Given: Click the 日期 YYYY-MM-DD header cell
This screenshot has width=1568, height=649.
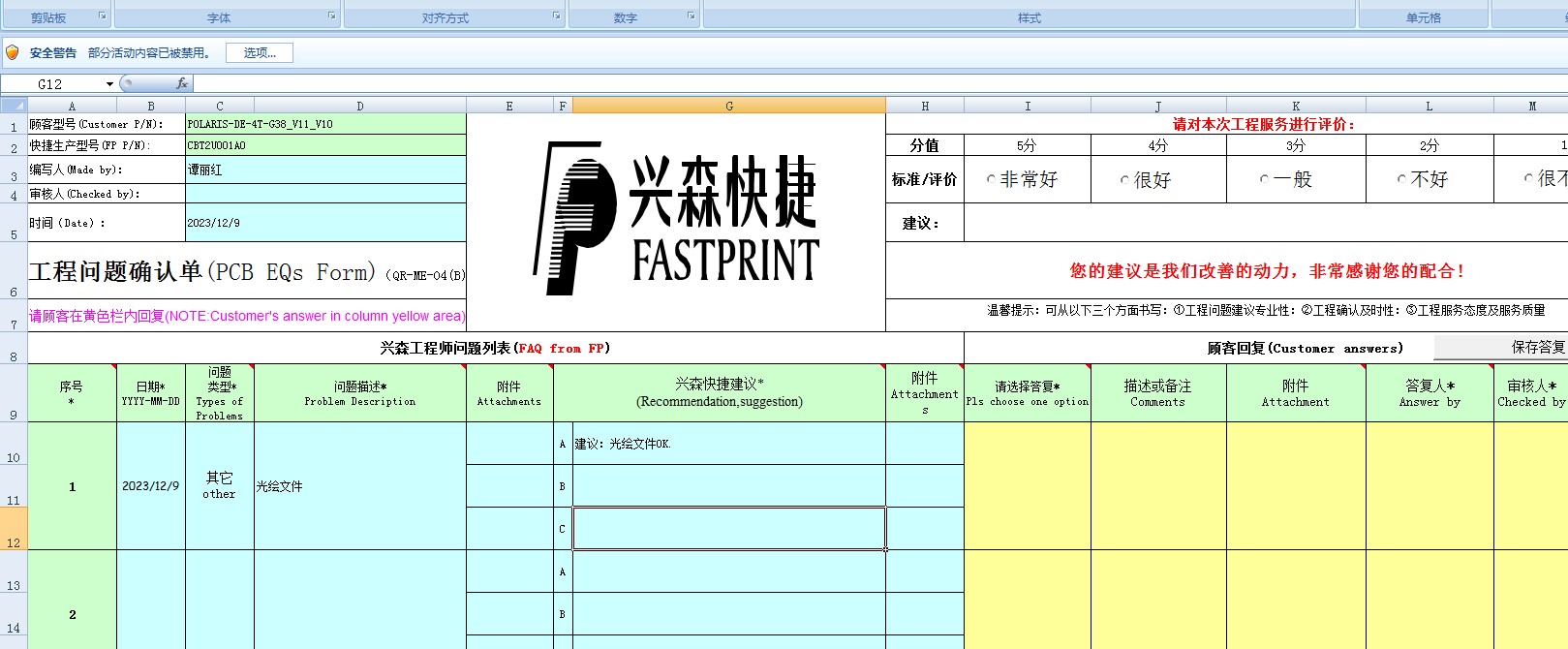Looking at the screenshot, I should coord(151,393).
